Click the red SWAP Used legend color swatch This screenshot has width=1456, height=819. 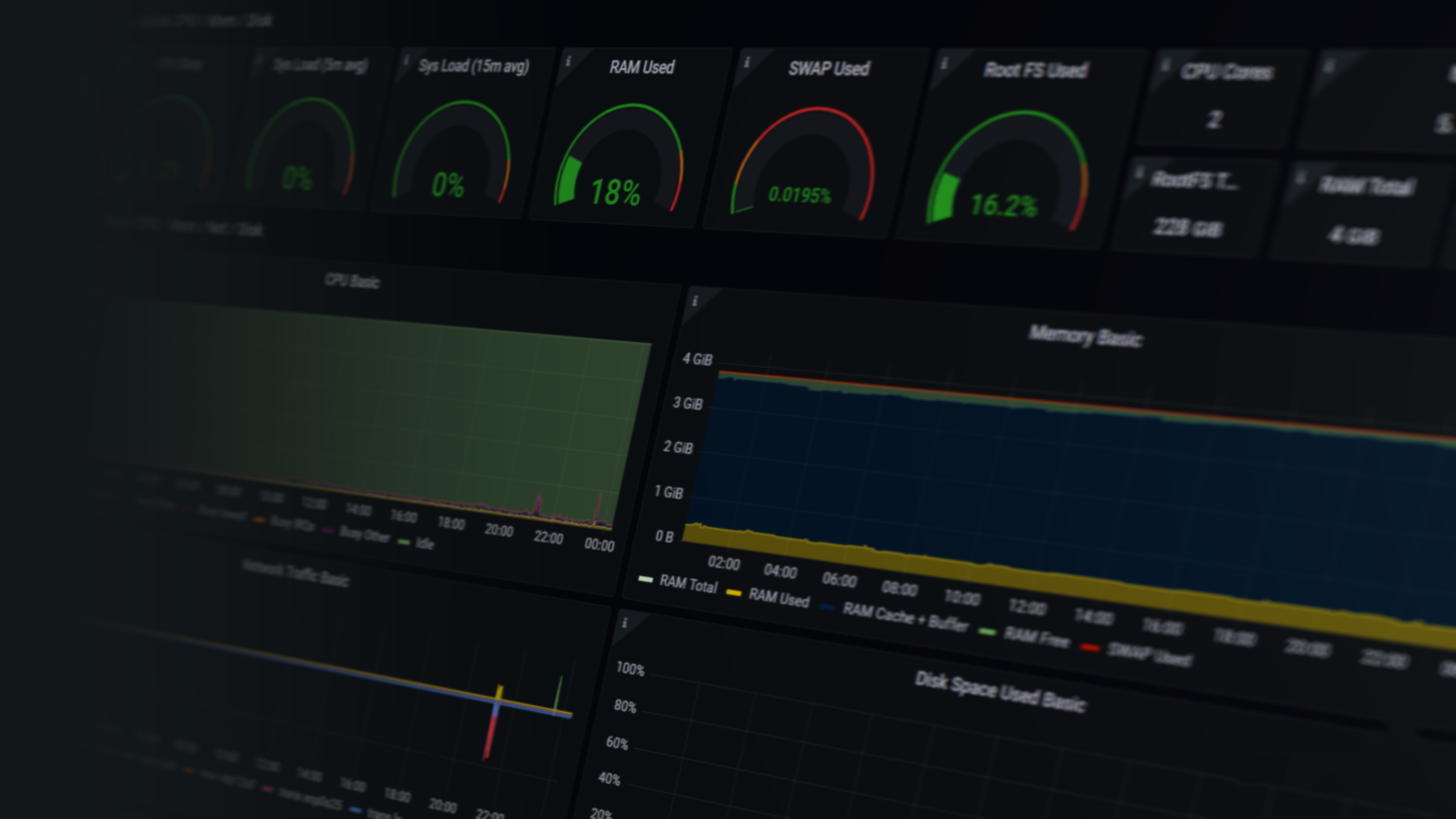coord(1090,647)
